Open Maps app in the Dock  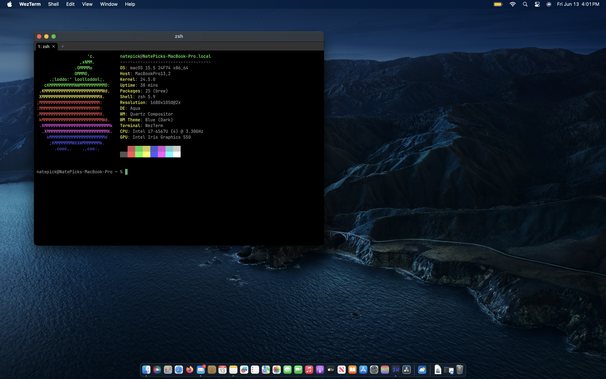coord(266,370)
